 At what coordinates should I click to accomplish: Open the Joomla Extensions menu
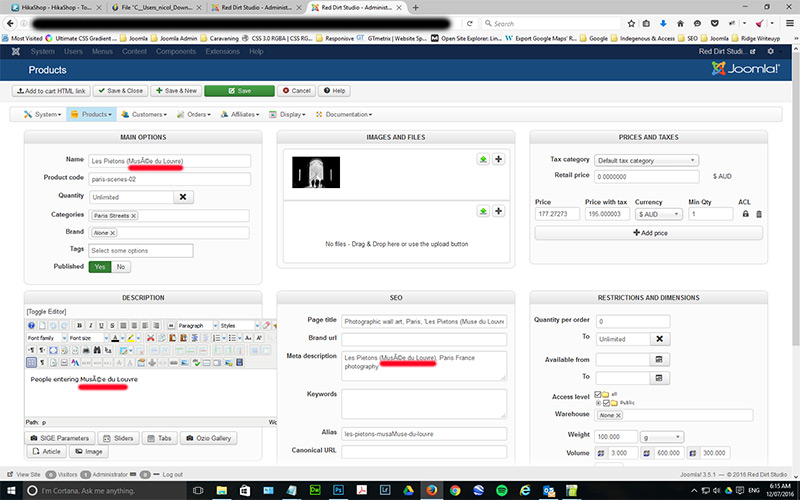[222, 51]
